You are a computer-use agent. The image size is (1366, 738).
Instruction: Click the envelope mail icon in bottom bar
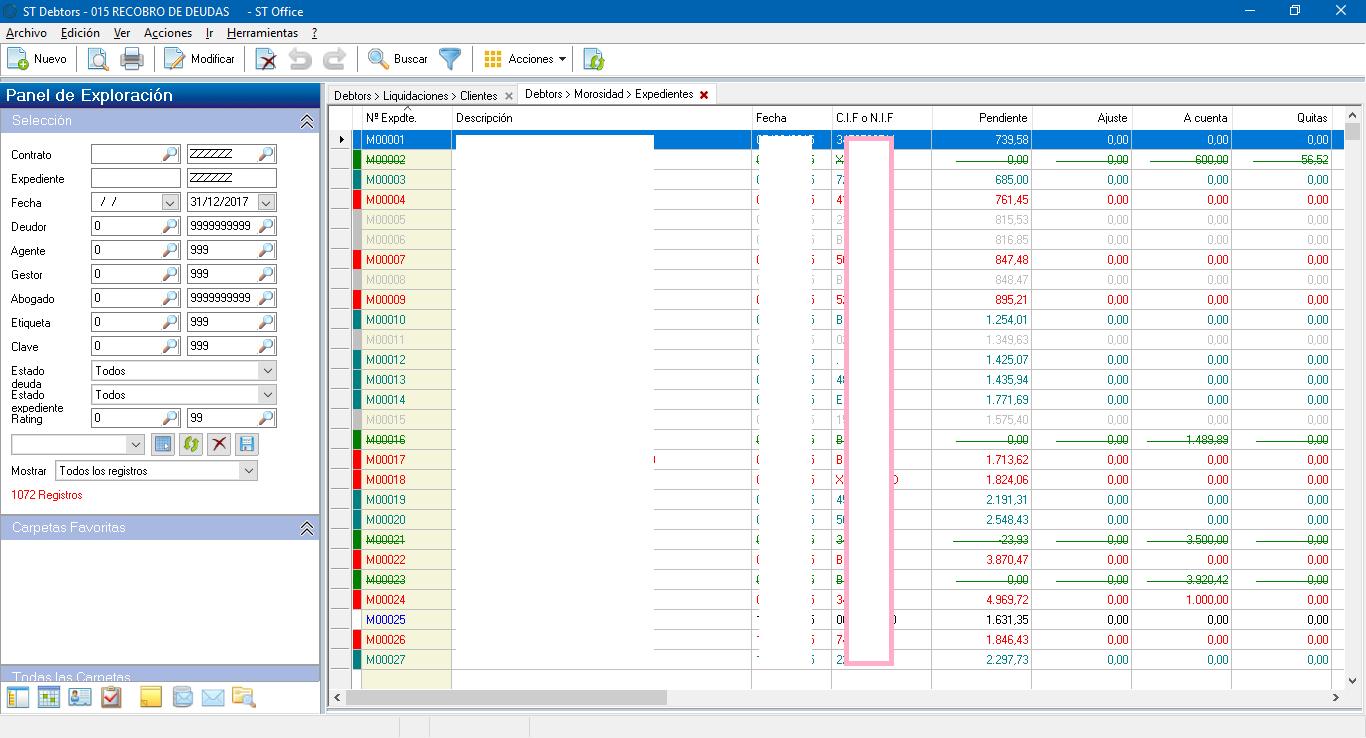click(x=213, y=698)
